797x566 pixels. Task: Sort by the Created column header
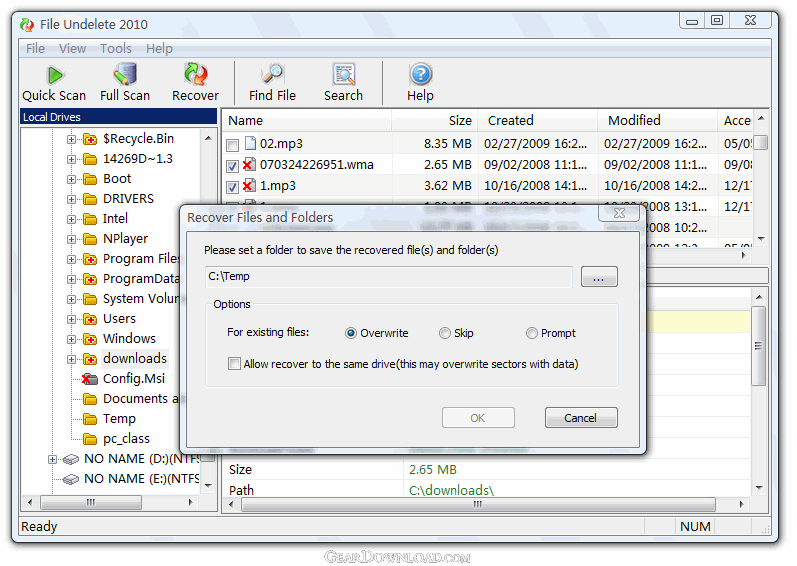537,120
